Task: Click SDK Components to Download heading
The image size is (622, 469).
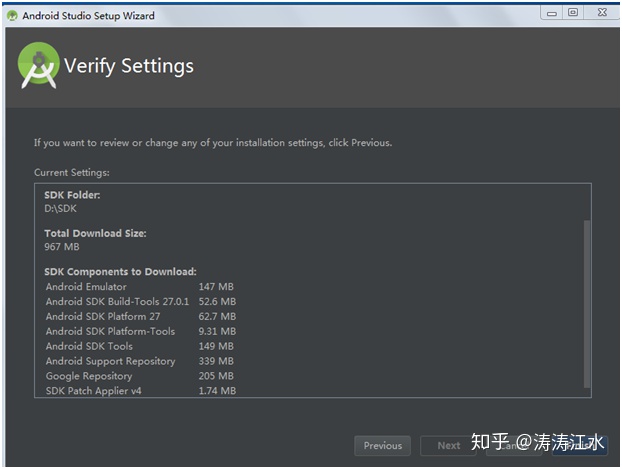Action: [120, 272]
